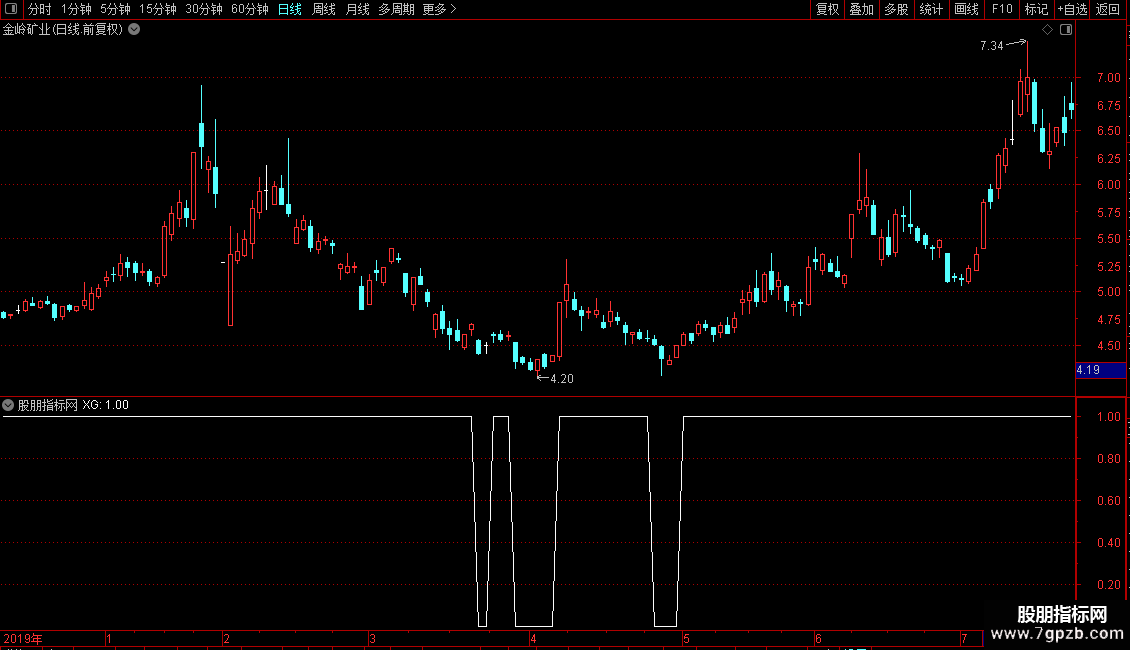The width and height of the screenshot is (1130, 650).
Task: Toggle the side panel icon above the chart
Action: [x=1066, y=30]
